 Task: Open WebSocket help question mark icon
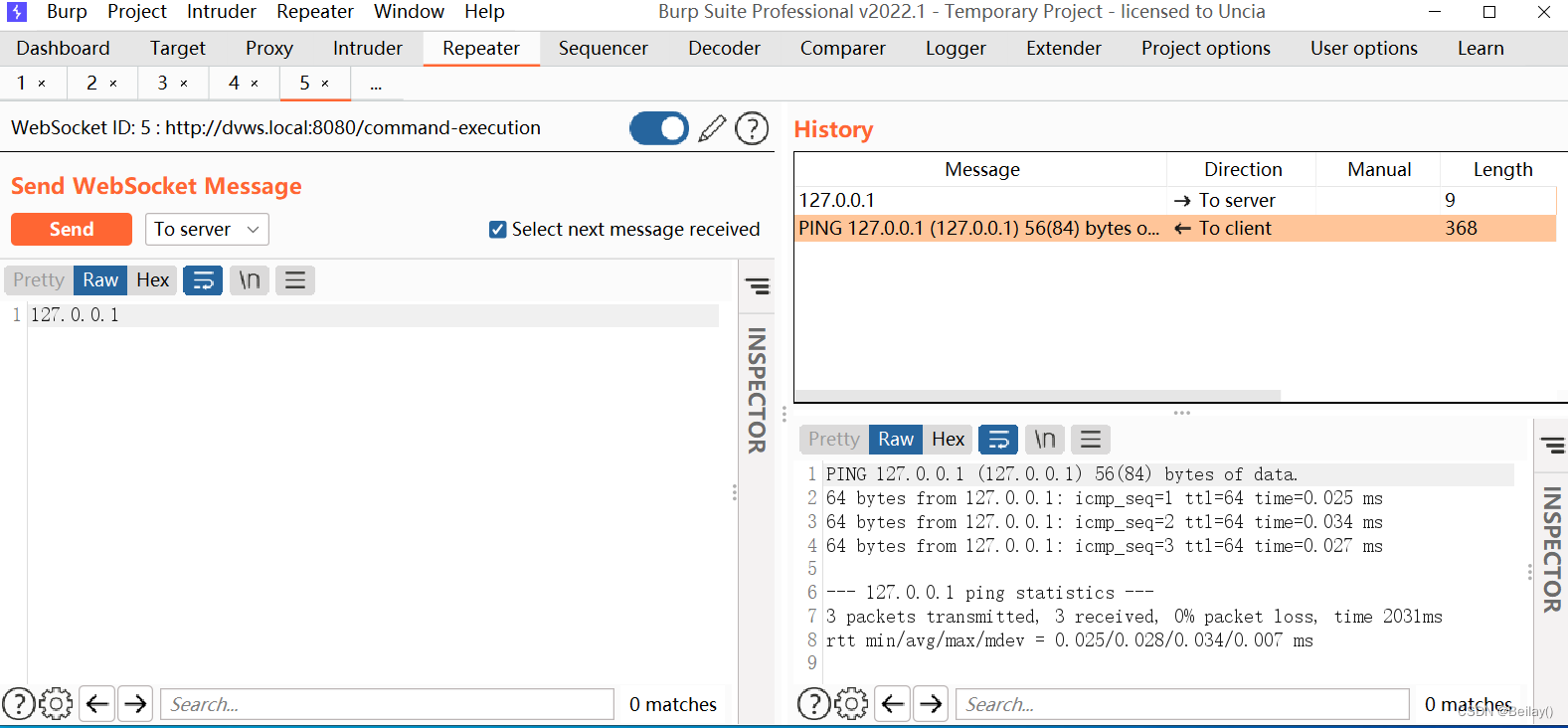(752, 128)
